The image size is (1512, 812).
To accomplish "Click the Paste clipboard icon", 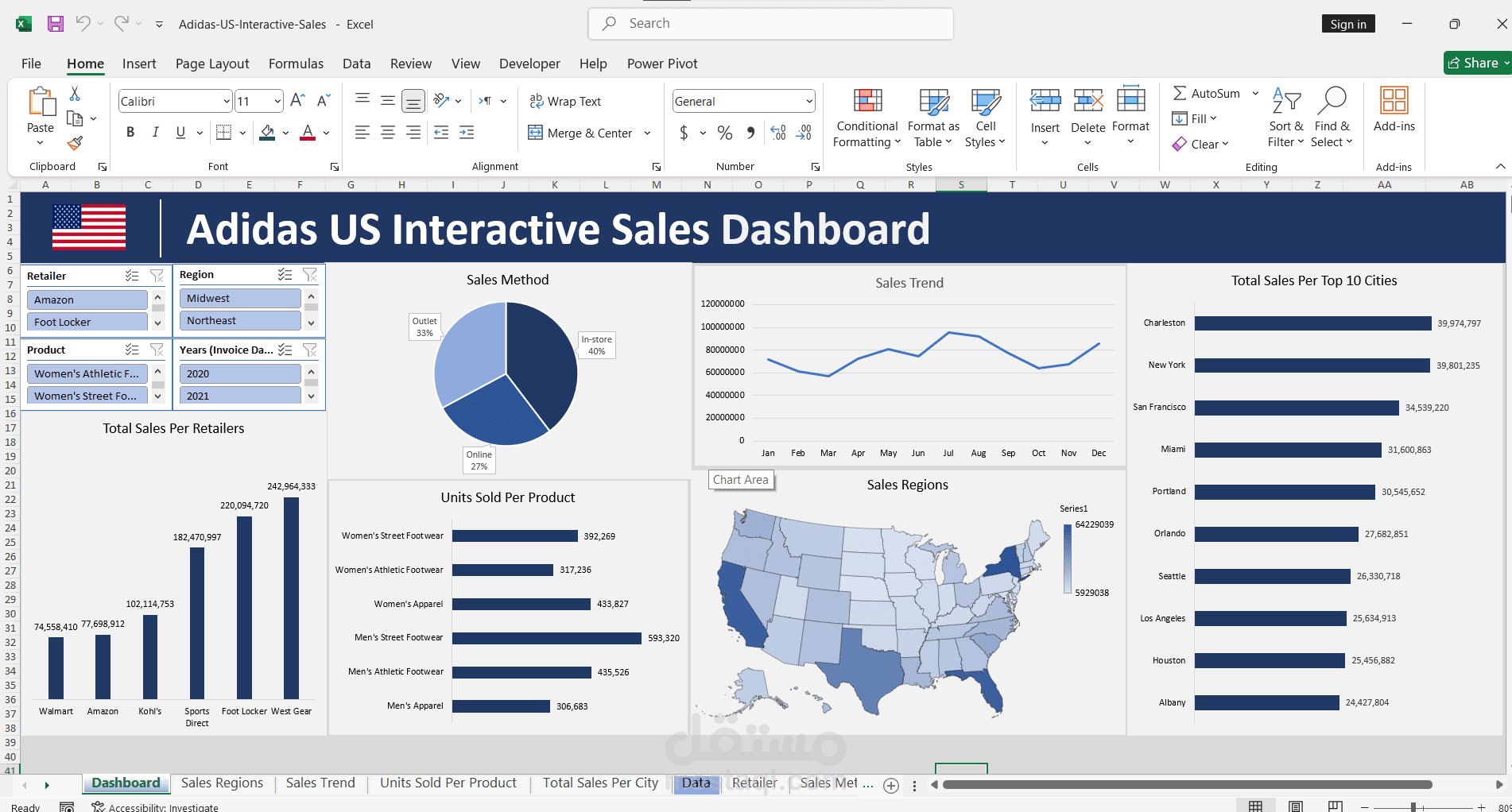I will click(41, 102).
